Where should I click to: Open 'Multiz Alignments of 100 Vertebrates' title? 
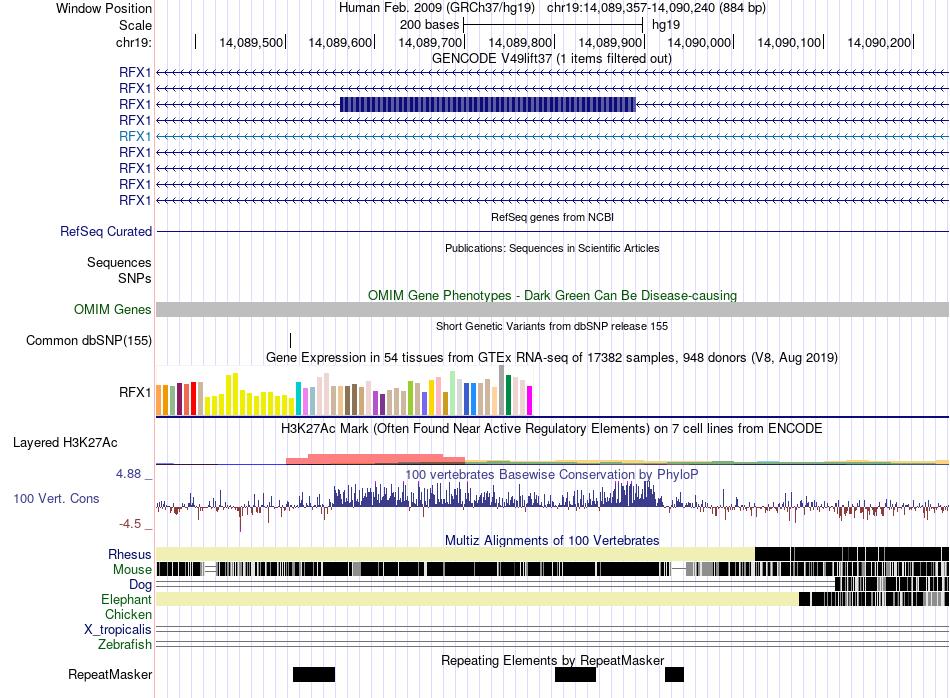pos(552,540)
